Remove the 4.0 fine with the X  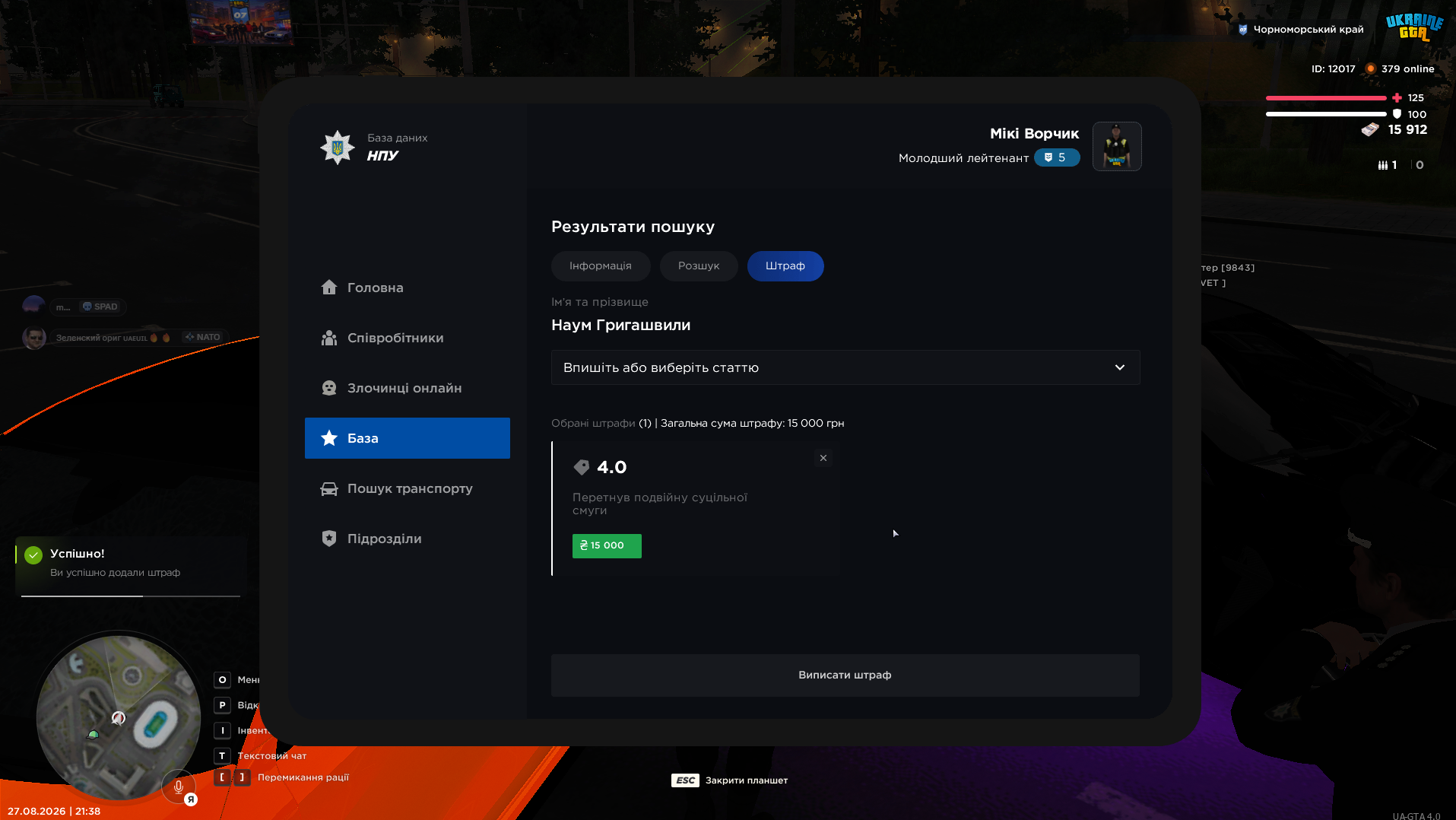pyautogui.click(x=823, y=458)
